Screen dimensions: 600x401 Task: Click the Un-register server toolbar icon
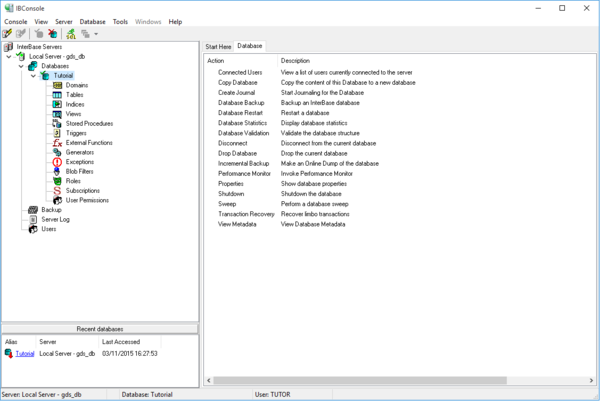point(21,34)
